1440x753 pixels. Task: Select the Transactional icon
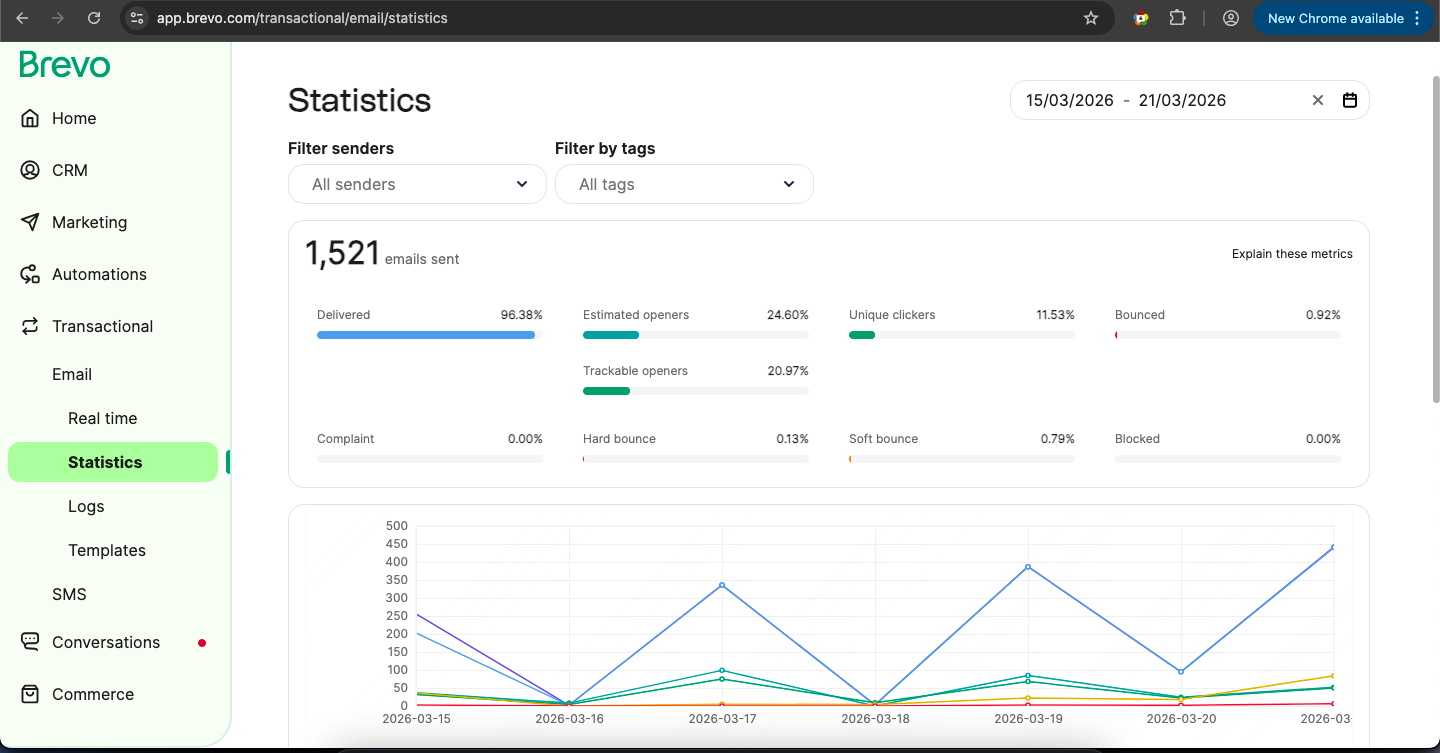coord(30,326)
